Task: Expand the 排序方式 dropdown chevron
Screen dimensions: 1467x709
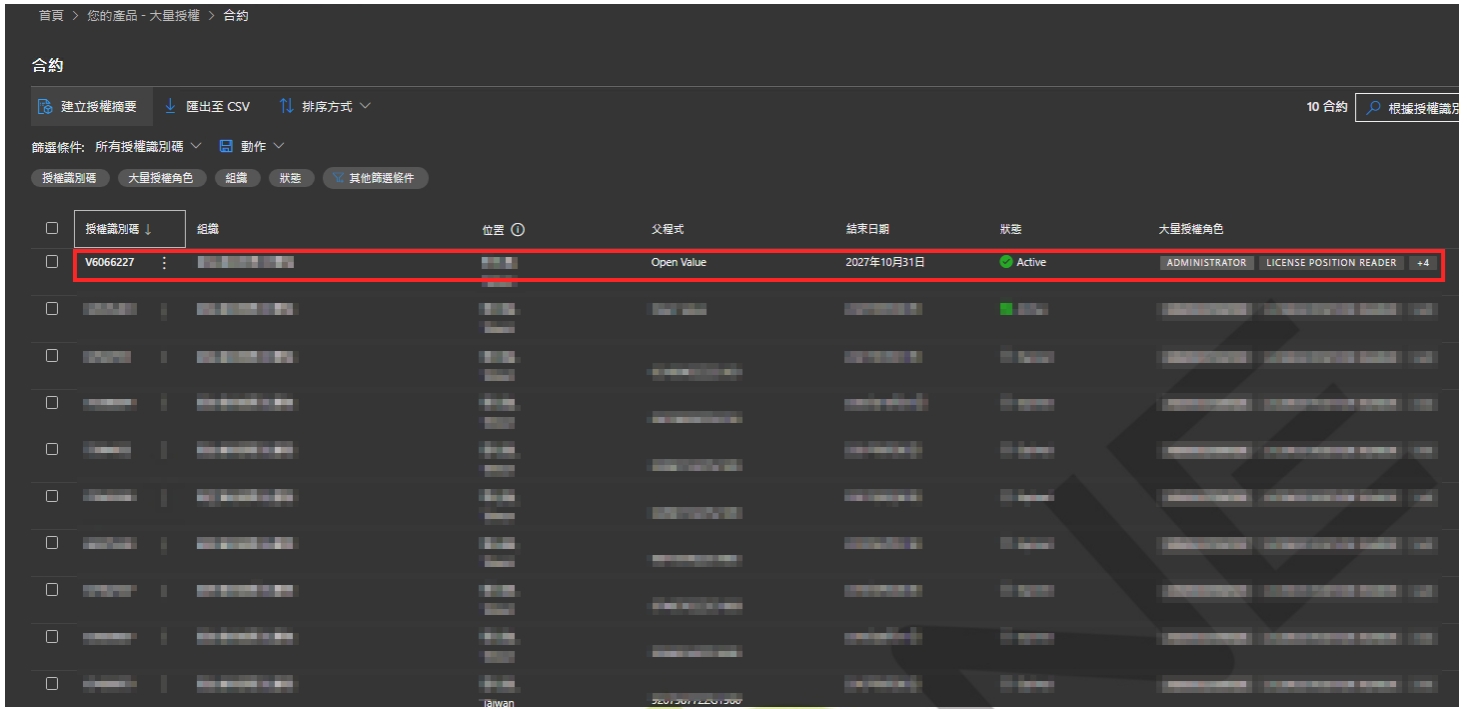Action: tap(365, 107)
